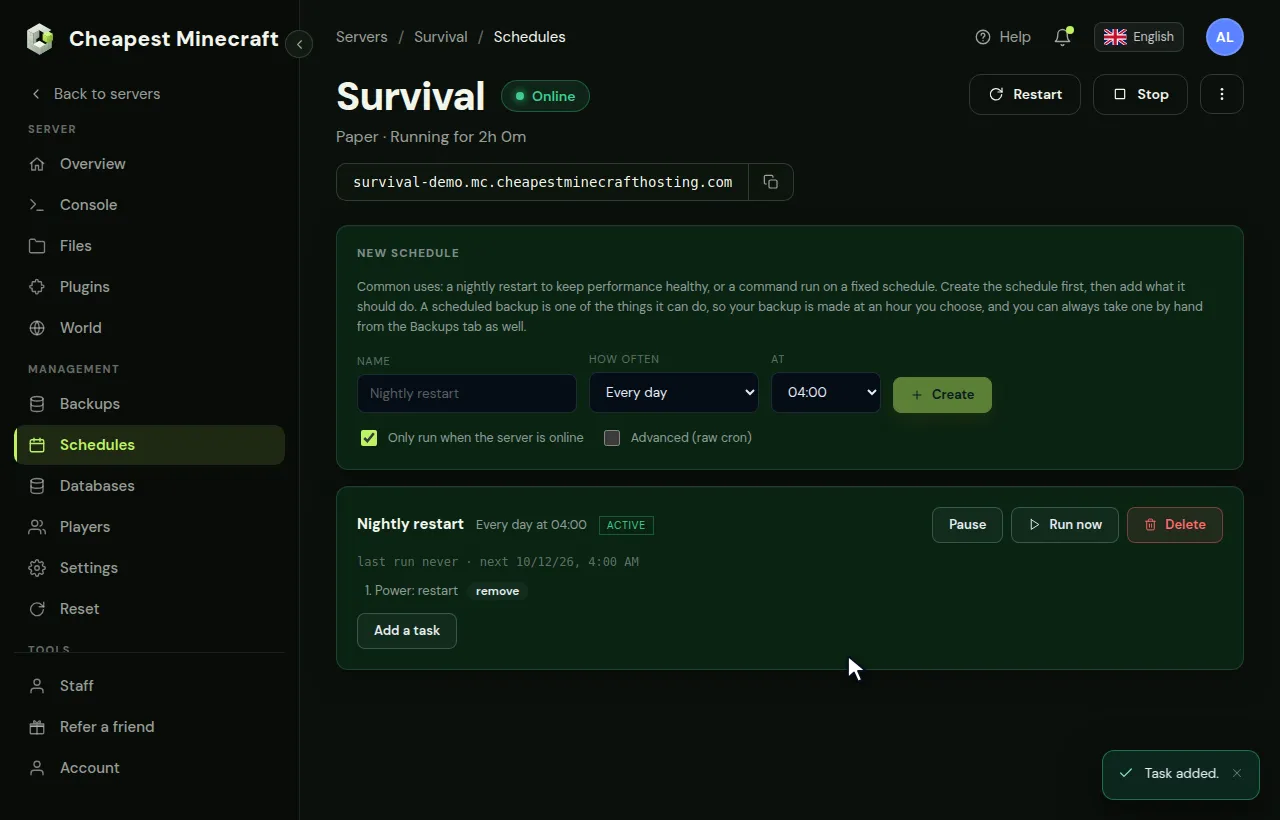Collapse the sidebar with the chevron button
The image size is (1280, 820).
(x=299, y=44)
